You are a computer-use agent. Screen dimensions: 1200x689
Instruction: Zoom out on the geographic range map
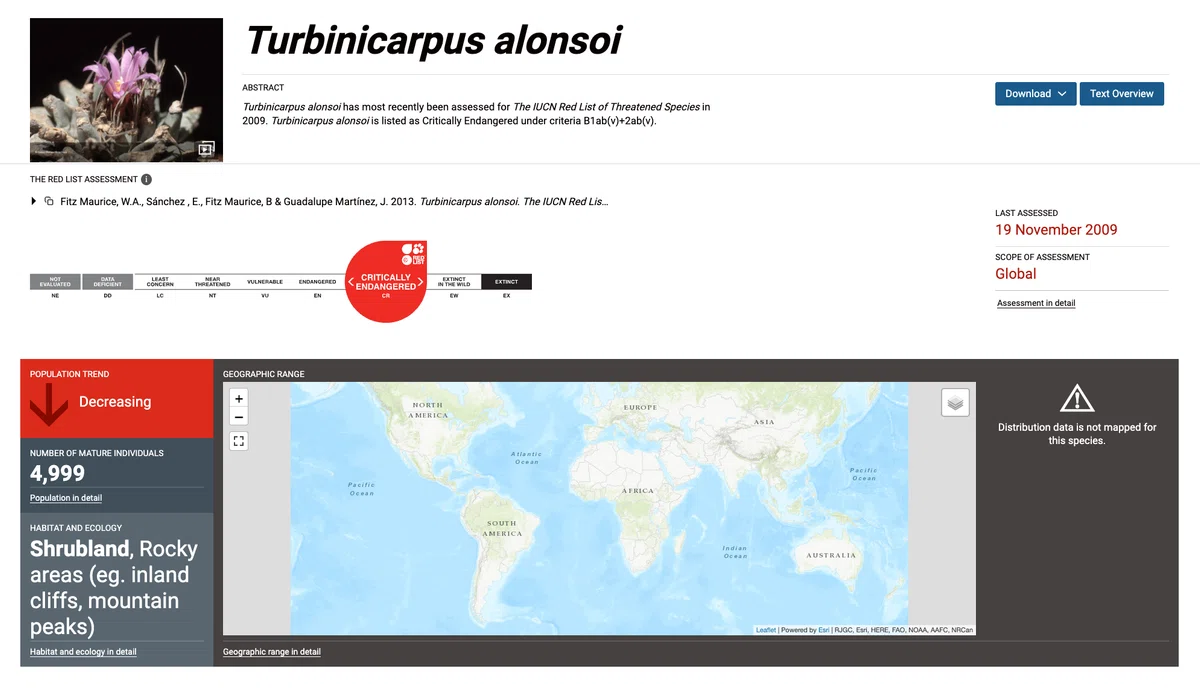[x=239, y=417]
